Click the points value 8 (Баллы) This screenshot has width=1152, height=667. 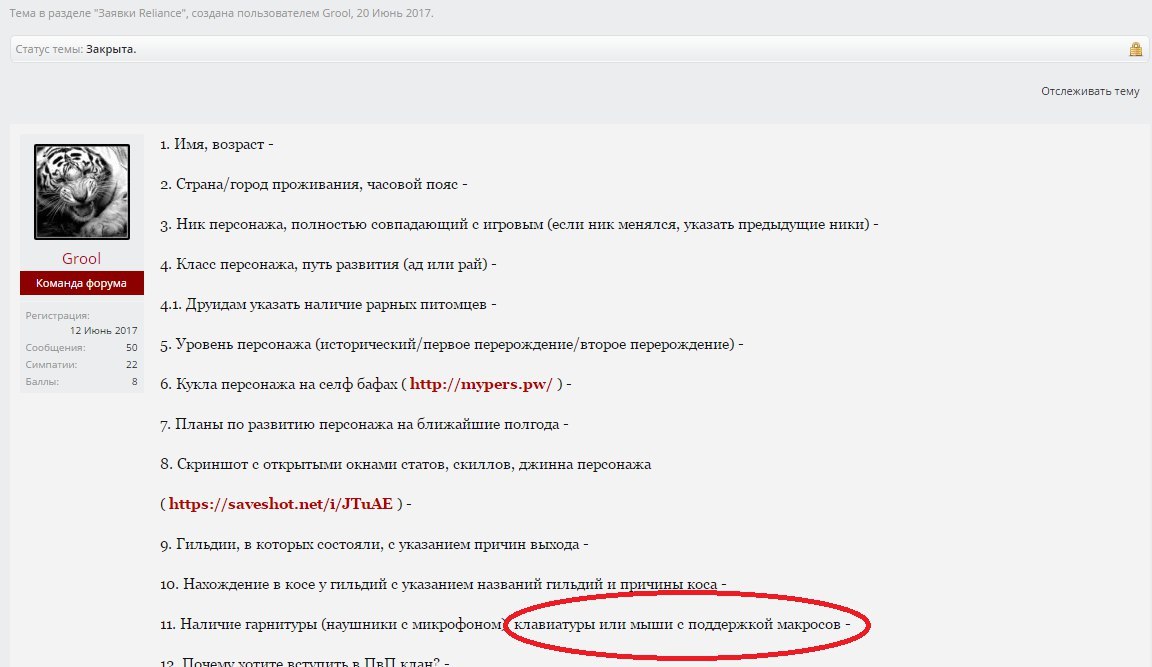pyautogui.click(x=134, y=381)
